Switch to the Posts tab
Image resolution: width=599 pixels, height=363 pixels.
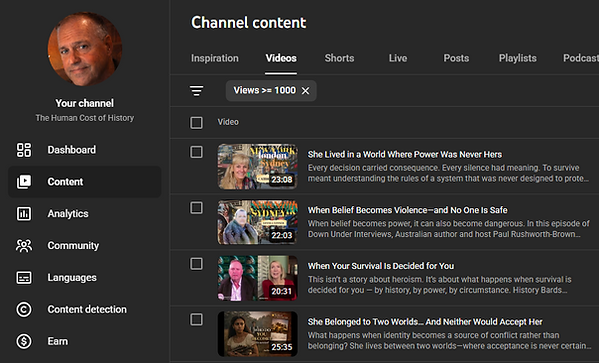click(x=456, y=58)
